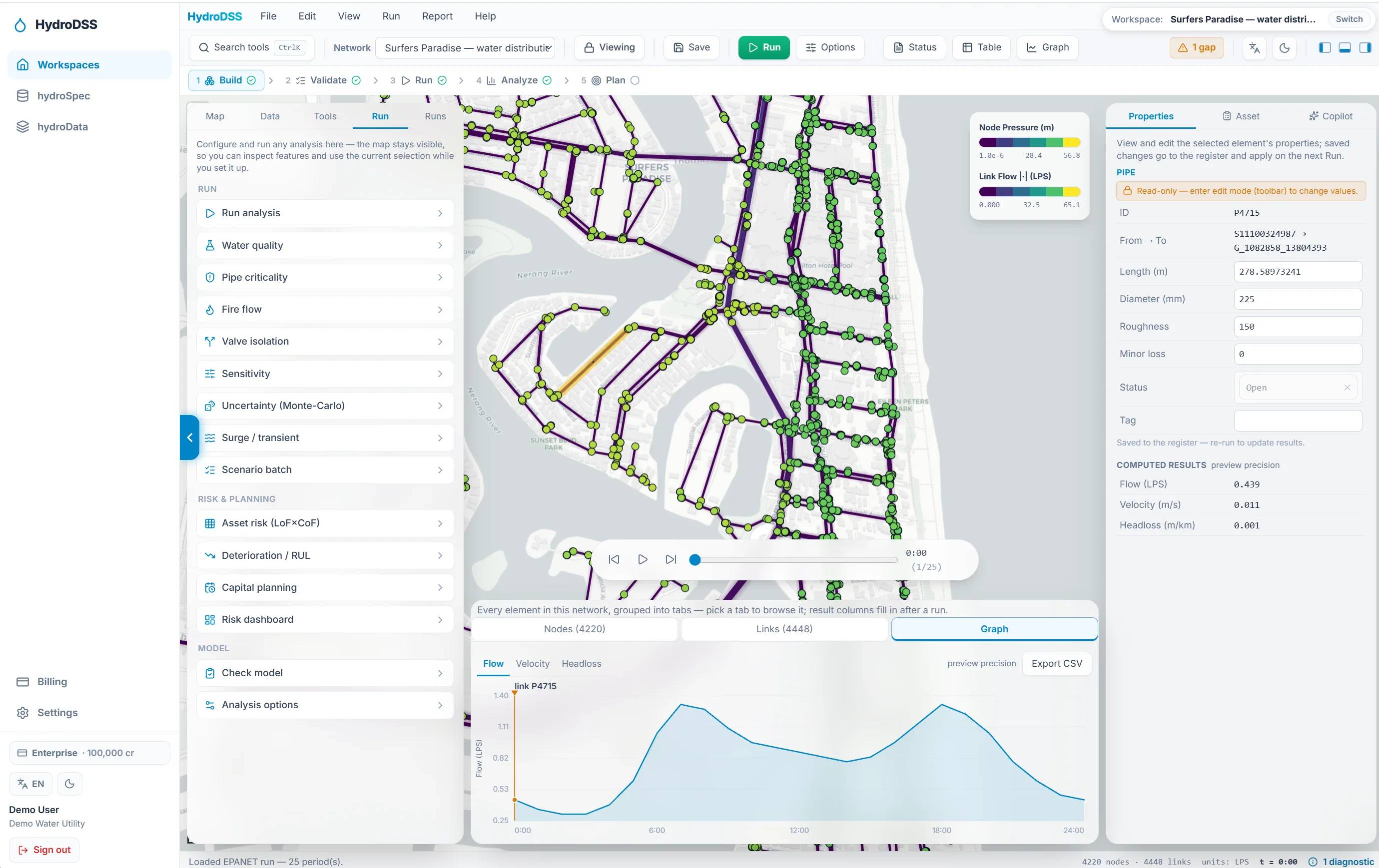Viewport: 1379px width, 868px height.
Task: Switch to the Asset tab
Action: pos(1241,116)
